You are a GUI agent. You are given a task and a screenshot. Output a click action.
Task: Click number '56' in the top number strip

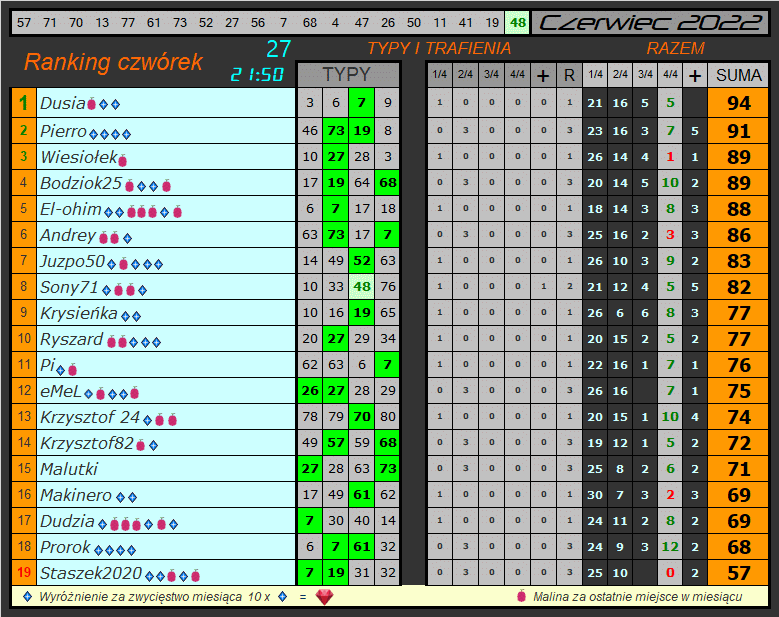[258, 22]
